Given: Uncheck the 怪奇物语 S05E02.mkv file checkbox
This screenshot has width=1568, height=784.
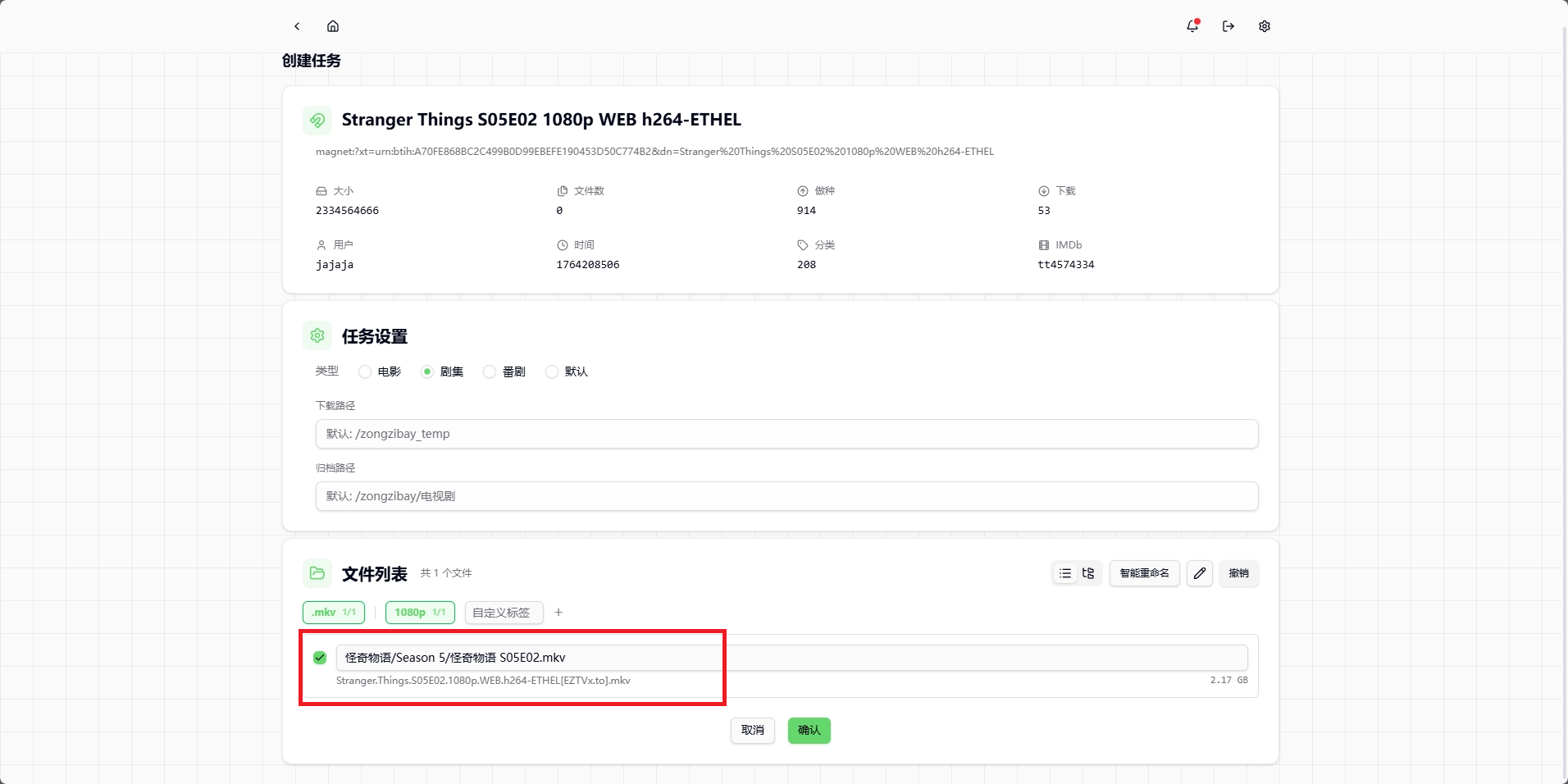Looking at the screenshot, I should (320, 658).
